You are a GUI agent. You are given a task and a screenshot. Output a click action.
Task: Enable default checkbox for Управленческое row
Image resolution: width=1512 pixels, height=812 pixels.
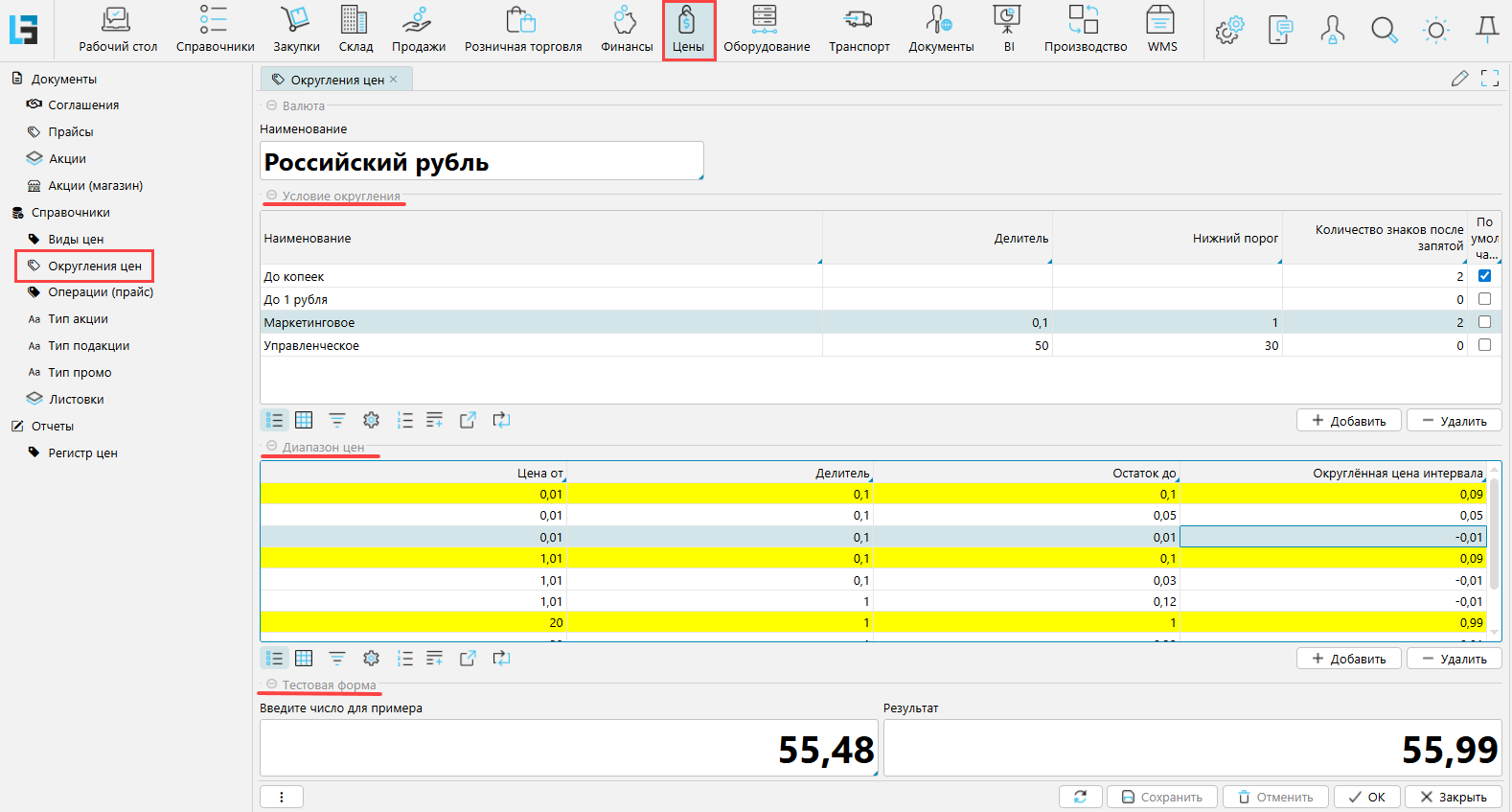click(x=1484, y=345)
